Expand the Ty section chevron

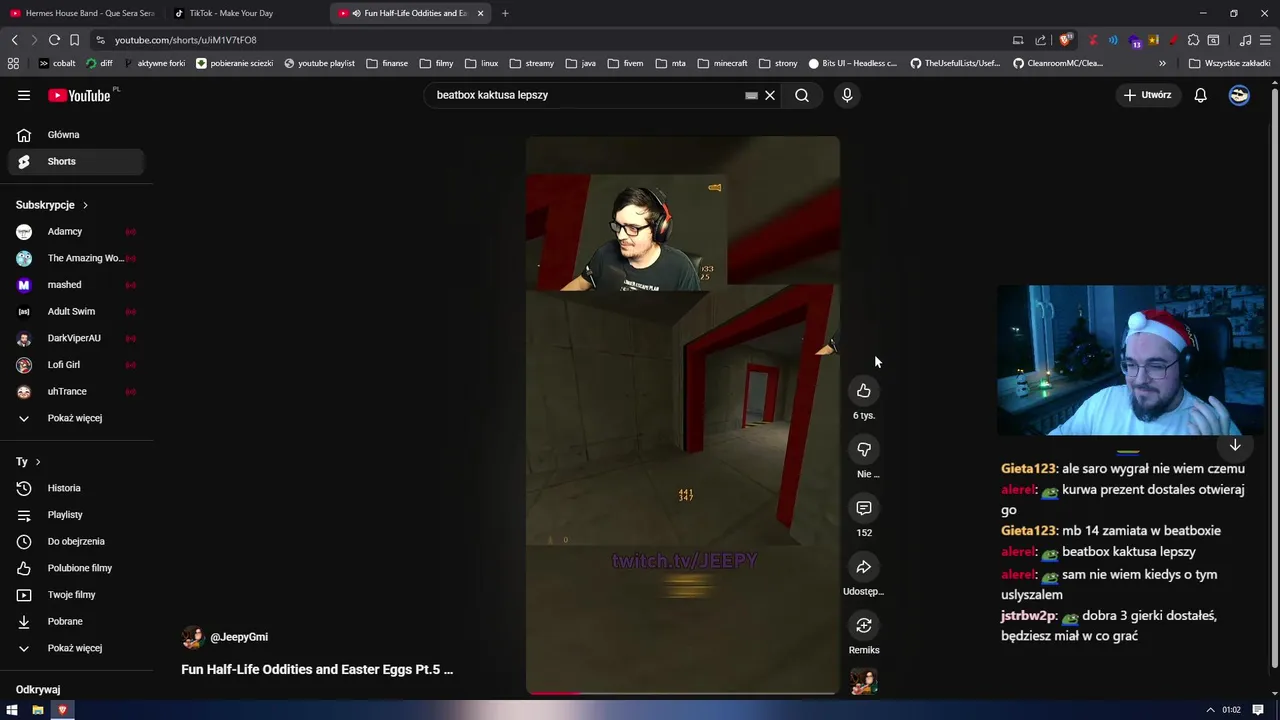coord(38,462)
